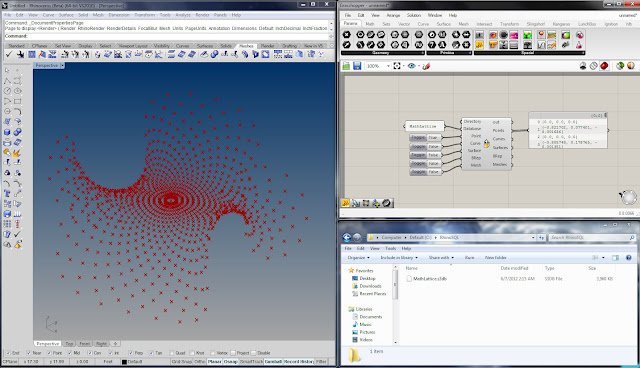Click the Burn button in Explorer
The height and width of the screenshot is (368, 640).
point(469,257)
